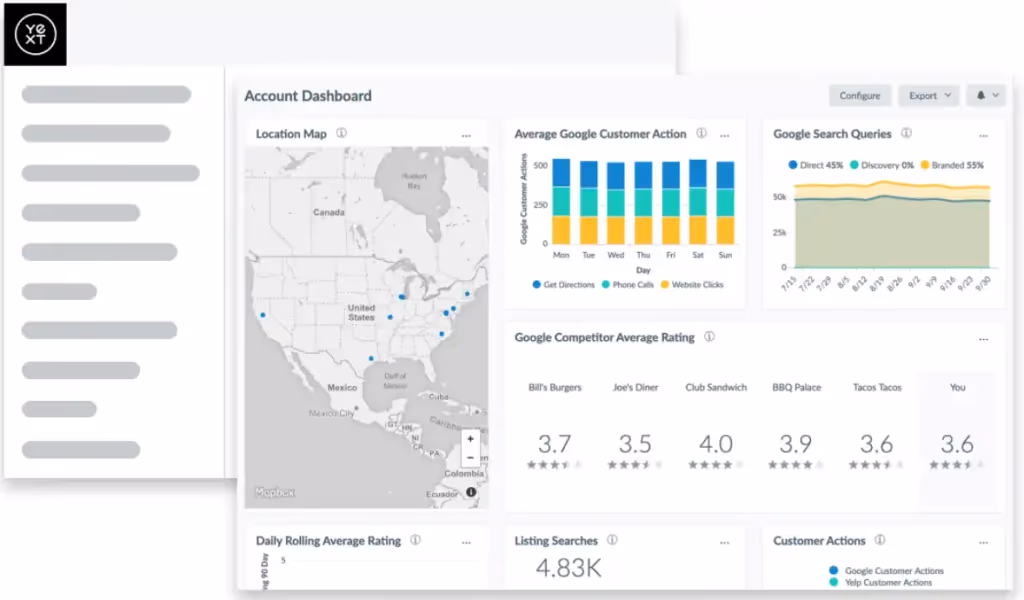1024x600 pixels.
Task: Toggle Phone Calls legend item
Action: click(628, 285)
